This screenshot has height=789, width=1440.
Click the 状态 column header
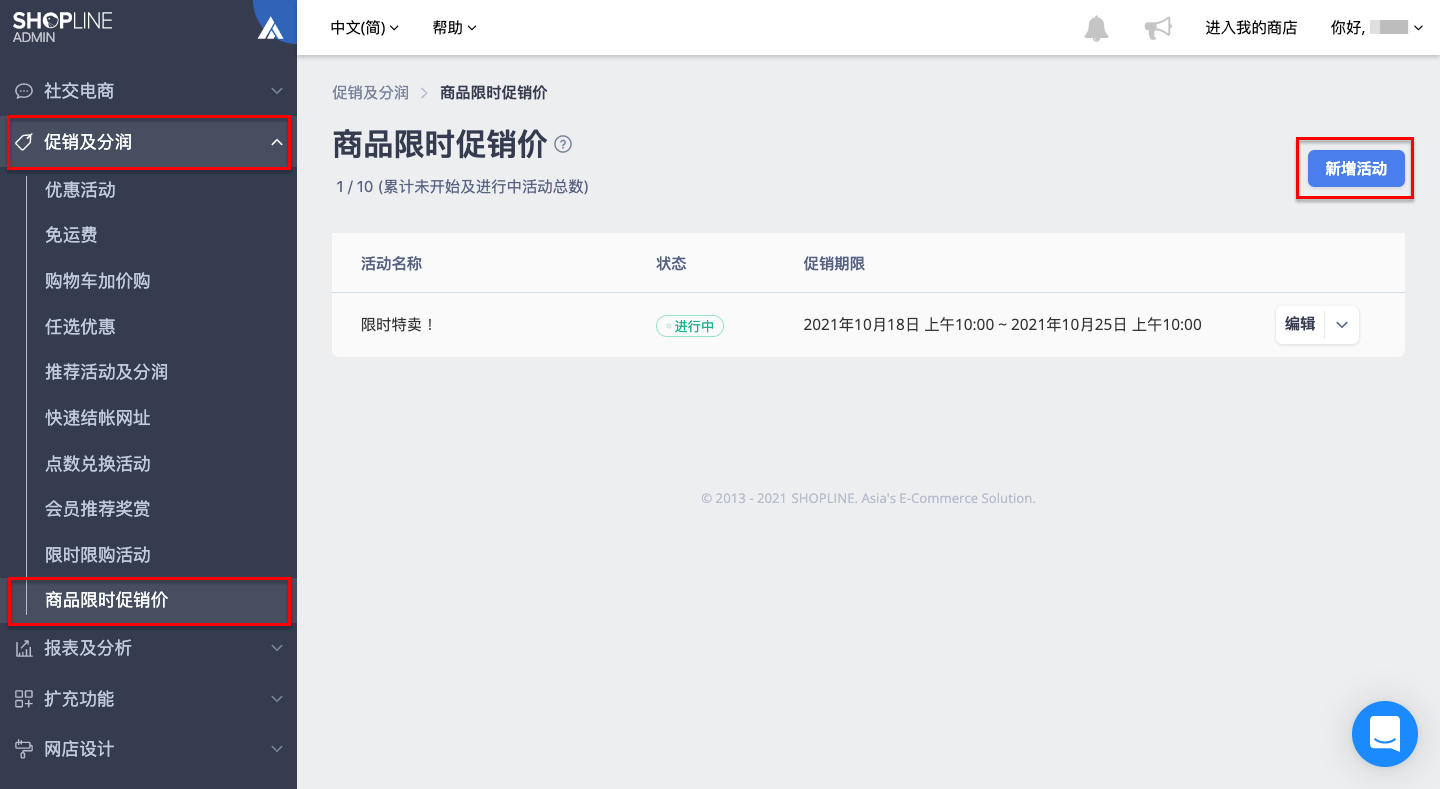pos(671,263)
